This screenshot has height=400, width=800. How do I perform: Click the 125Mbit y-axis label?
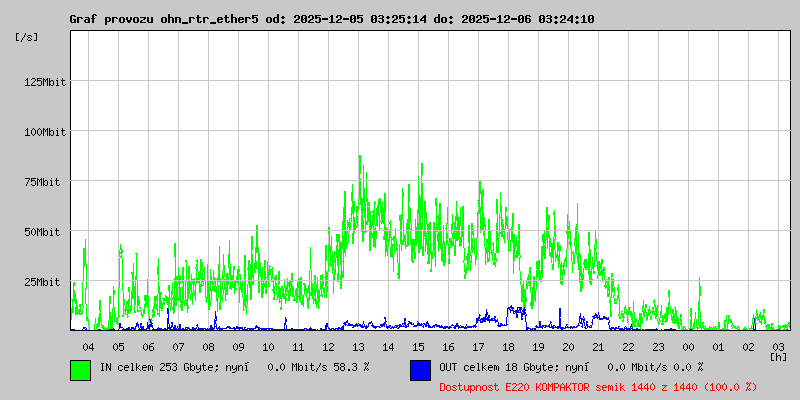click(45, 82)
